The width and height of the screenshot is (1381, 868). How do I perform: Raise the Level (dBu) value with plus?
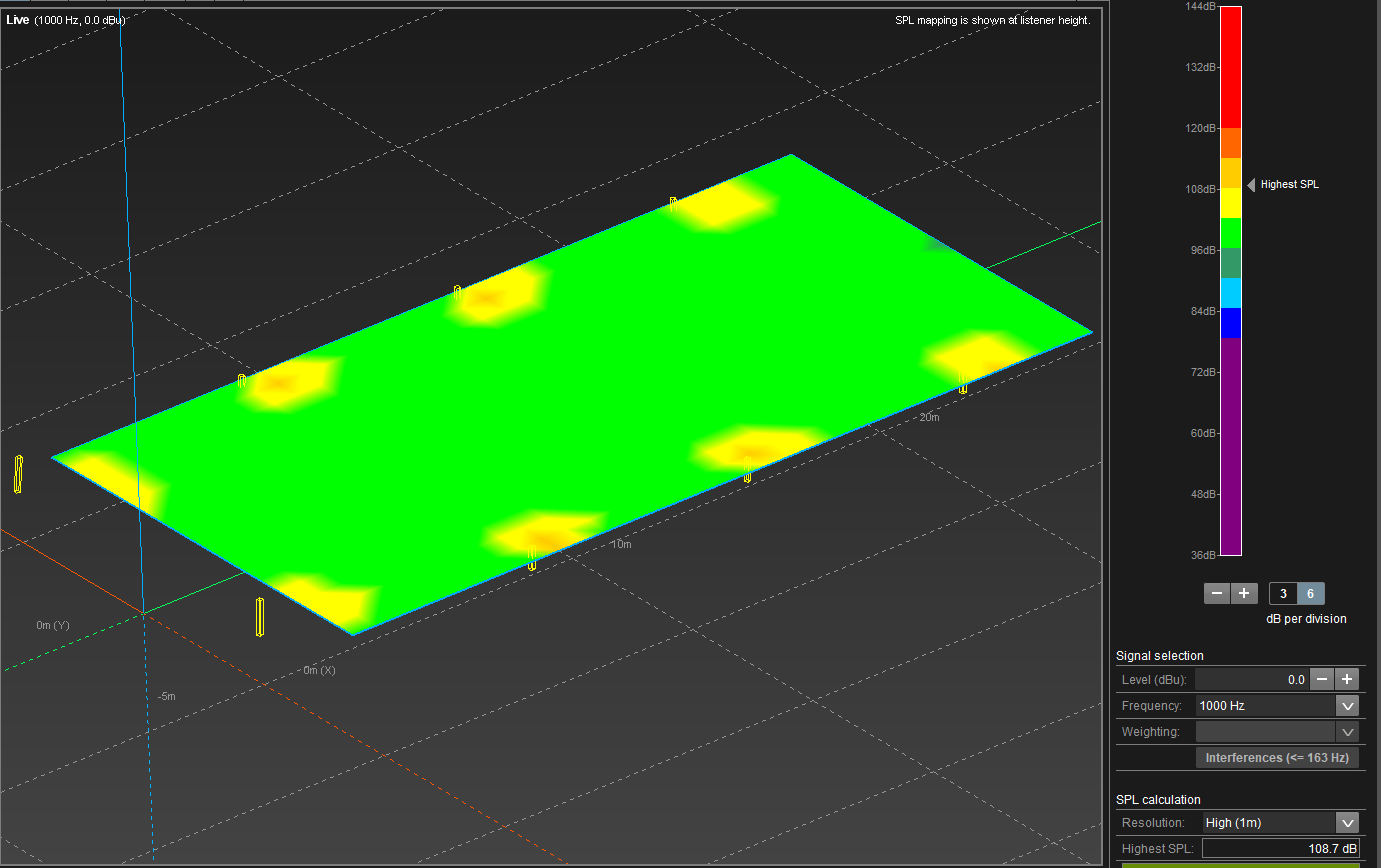coord(1348,679)
